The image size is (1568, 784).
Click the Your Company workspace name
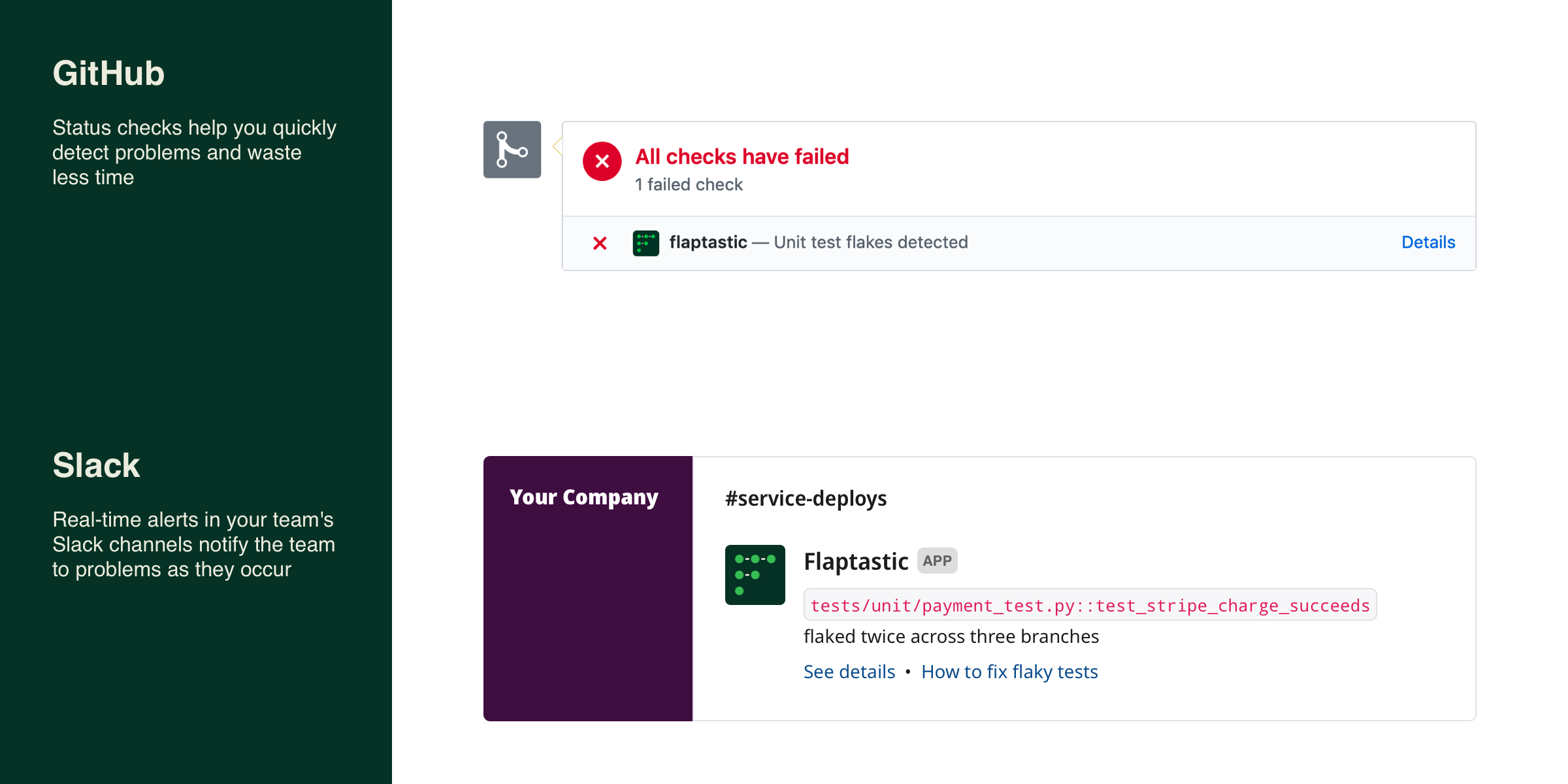pyautogui.click(x=583, y=497)
